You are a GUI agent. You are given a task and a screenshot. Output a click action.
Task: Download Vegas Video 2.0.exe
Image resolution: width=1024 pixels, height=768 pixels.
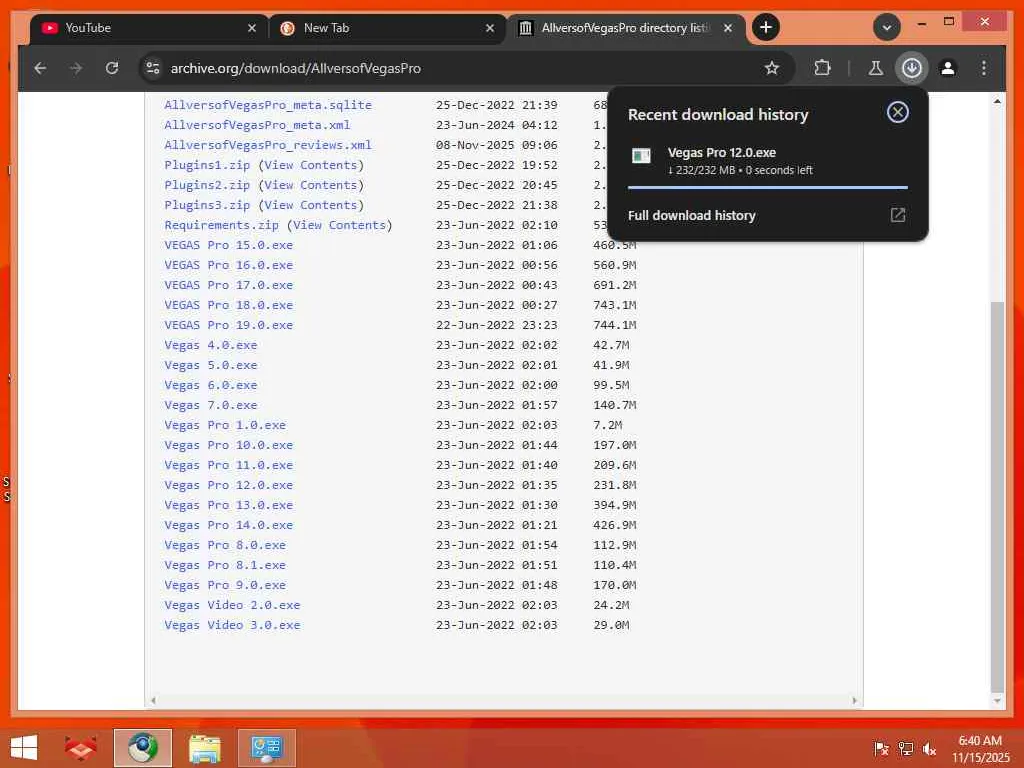(x=232, y=605)
